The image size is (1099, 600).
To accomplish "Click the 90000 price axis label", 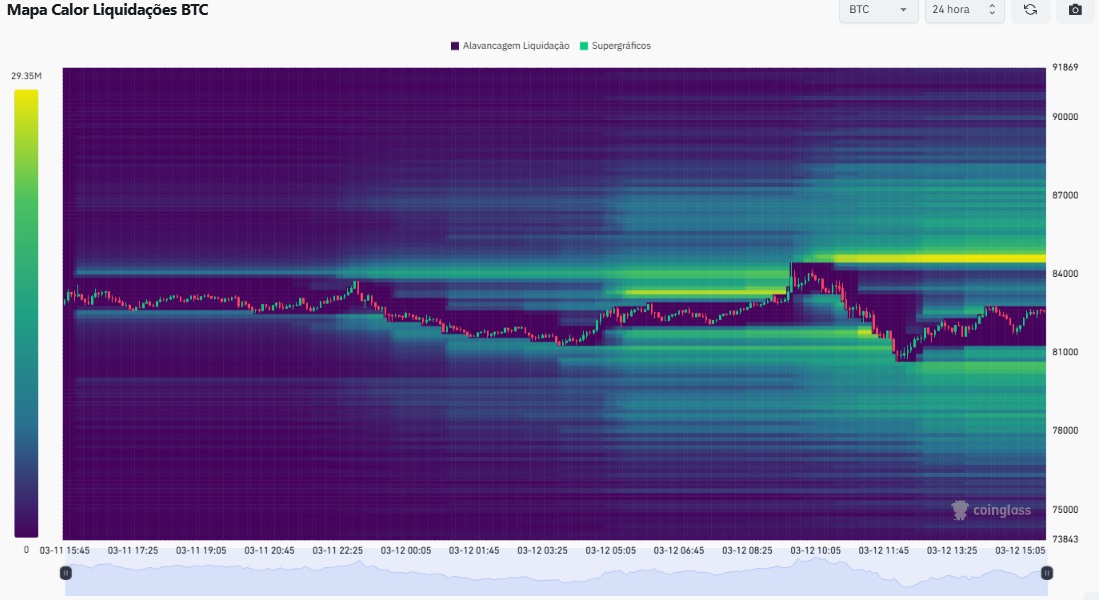I will 1064,116.
